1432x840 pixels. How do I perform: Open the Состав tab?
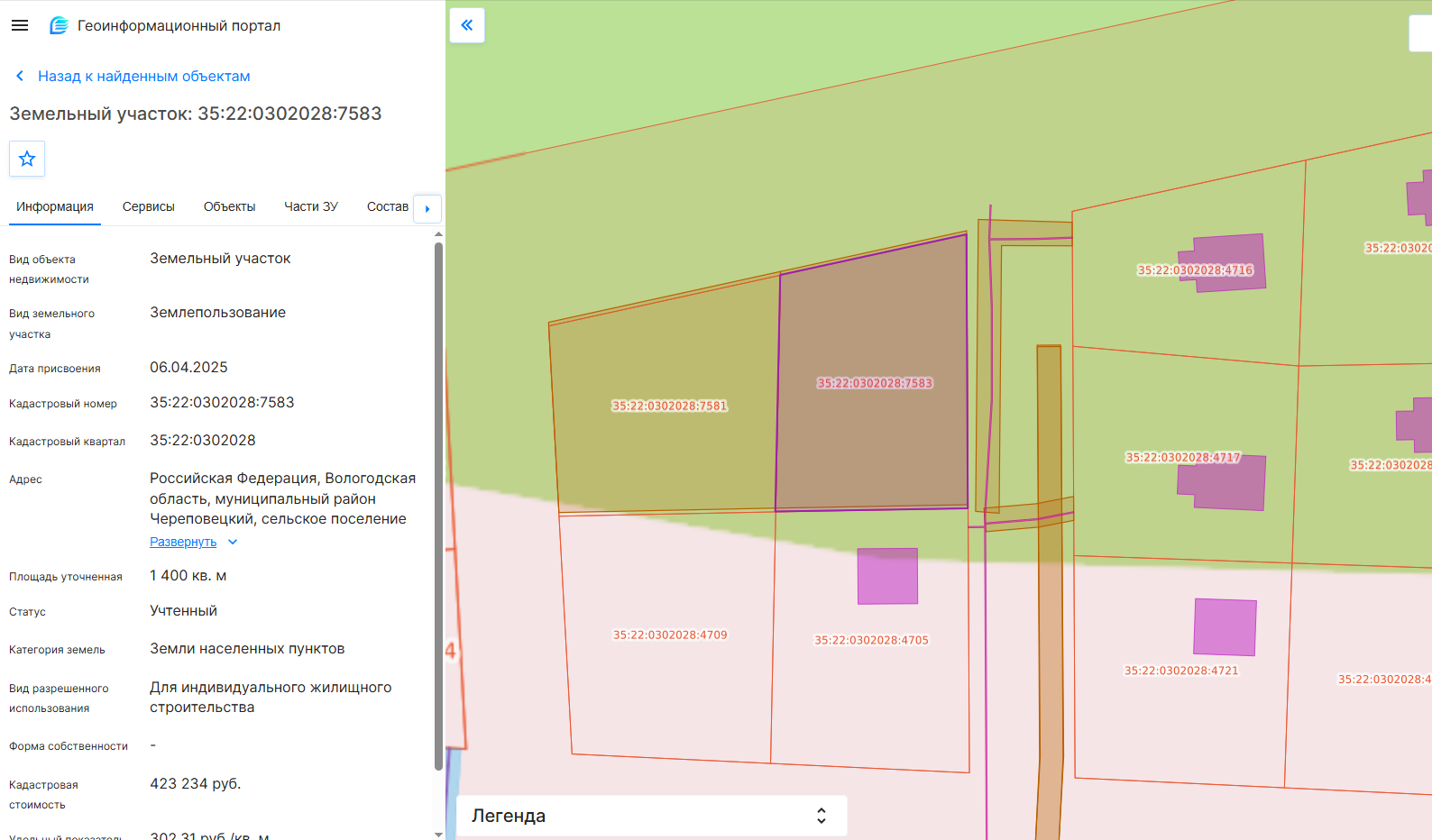[x=388, y=206]
